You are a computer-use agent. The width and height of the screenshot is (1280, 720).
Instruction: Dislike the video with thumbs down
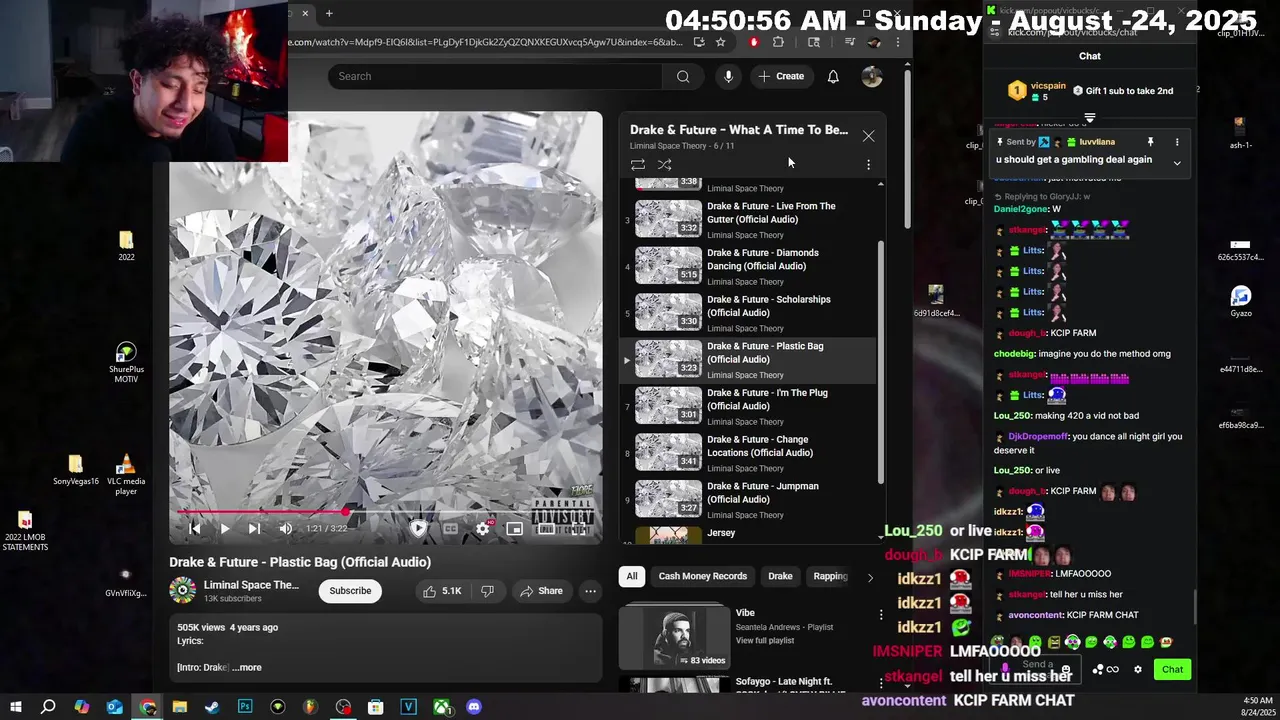pos(487,591)
